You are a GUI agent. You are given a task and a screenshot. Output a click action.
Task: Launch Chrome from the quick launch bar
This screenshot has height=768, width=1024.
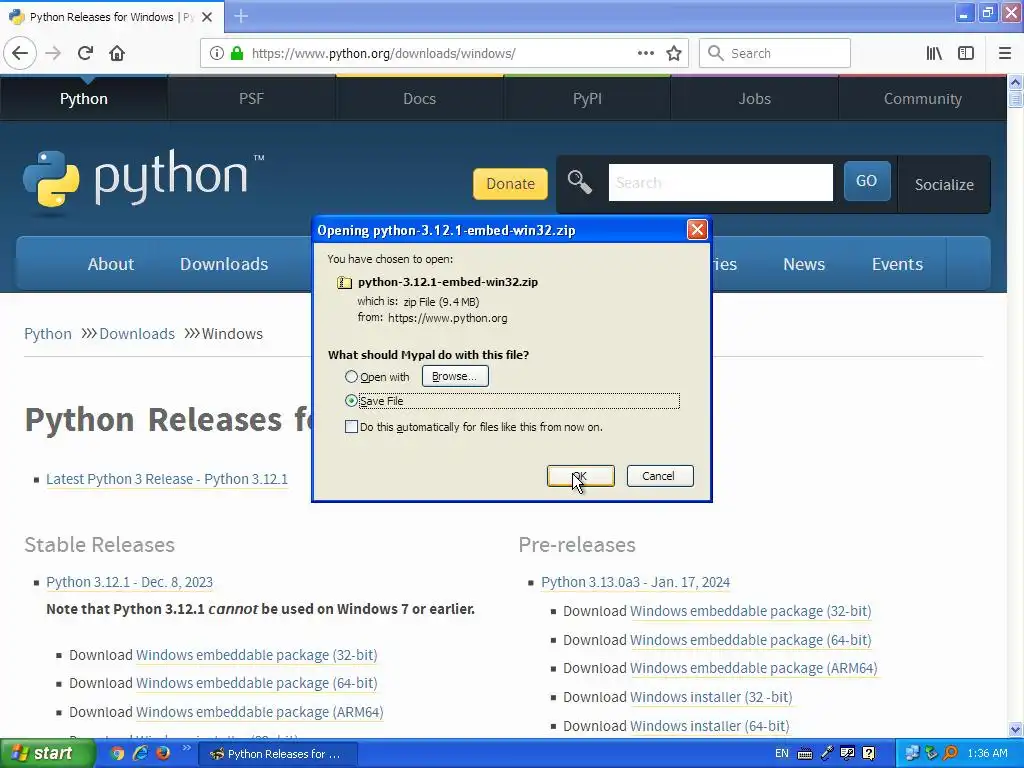(x=117, y=754)
